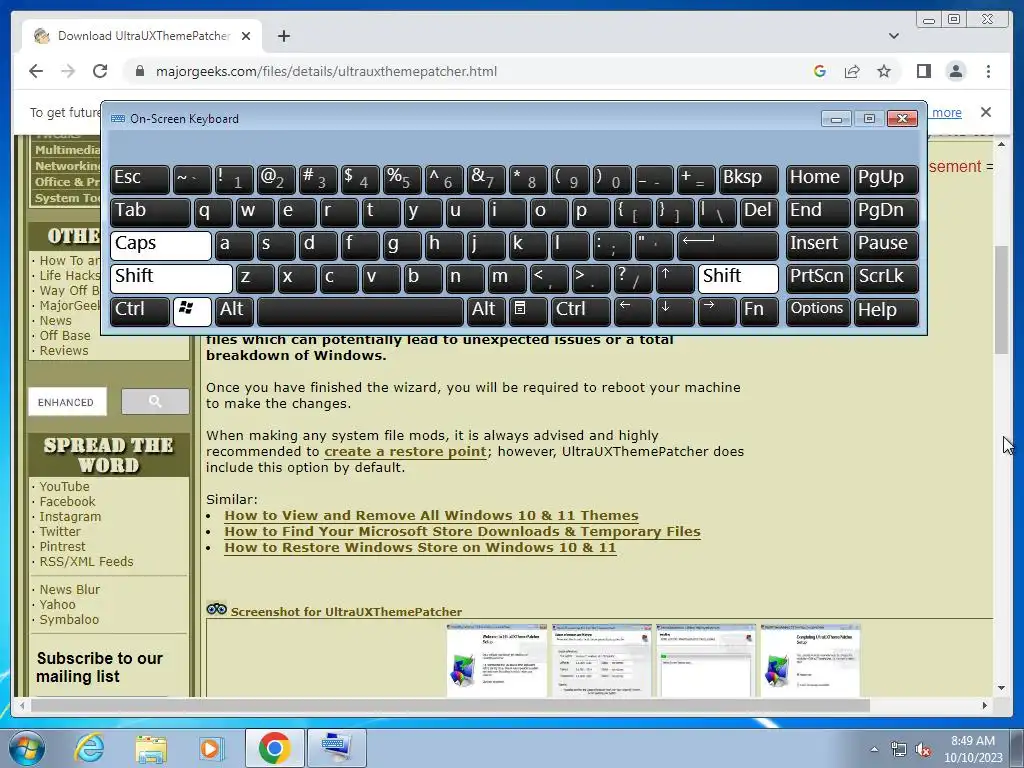Click the page vertical scrollbar thumb
Image resolution: width=1024 pixels, height=768 pixels.
pos(1001,300)
